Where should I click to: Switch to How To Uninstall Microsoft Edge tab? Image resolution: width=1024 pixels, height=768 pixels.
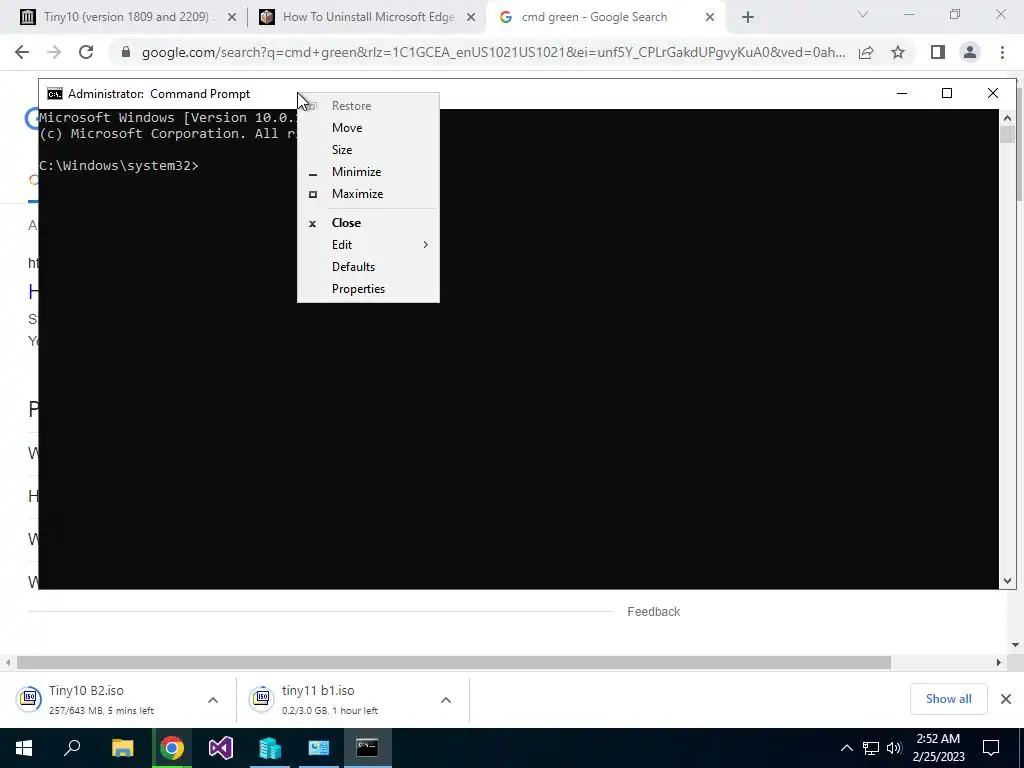pos(366,17)
